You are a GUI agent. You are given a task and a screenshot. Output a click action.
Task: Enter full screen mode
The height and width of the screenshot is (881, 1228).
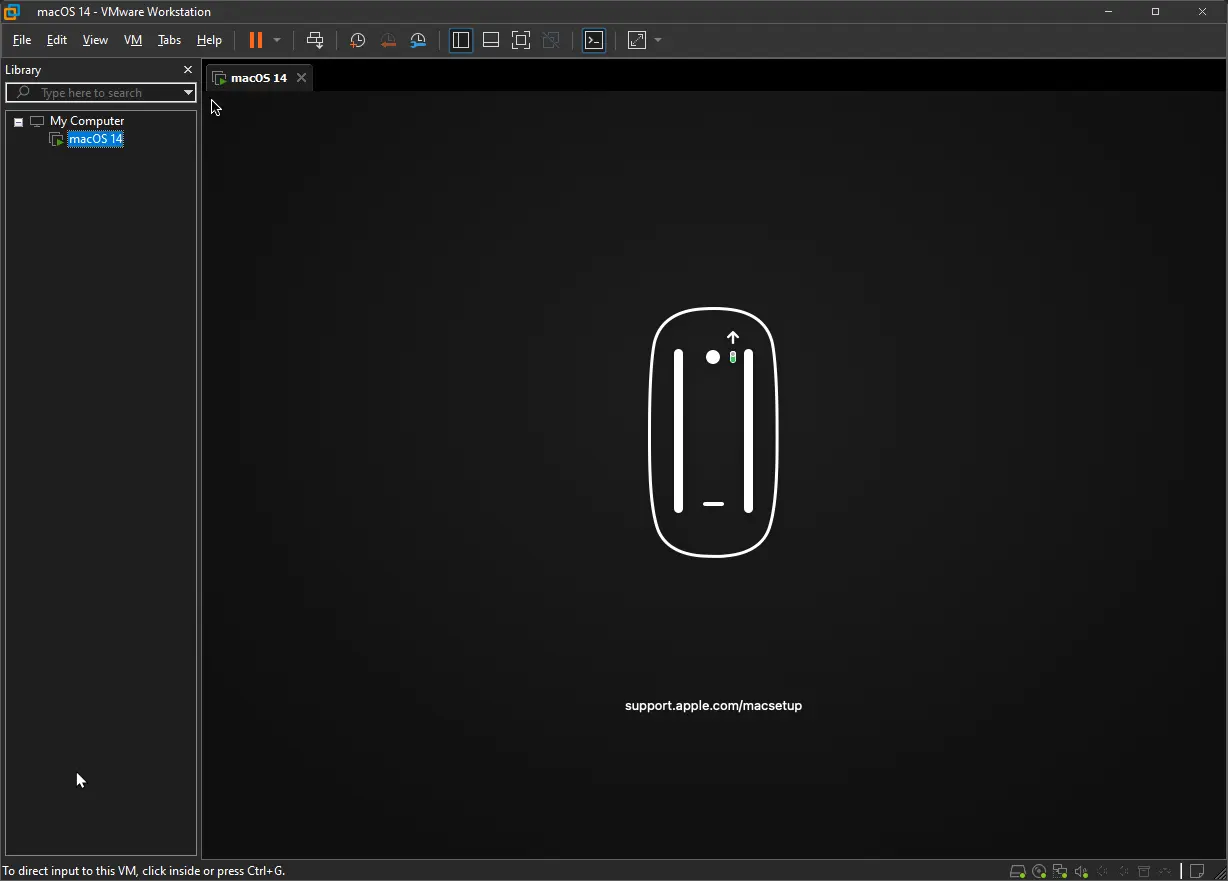pyautogui.click(x=521, y=40)
